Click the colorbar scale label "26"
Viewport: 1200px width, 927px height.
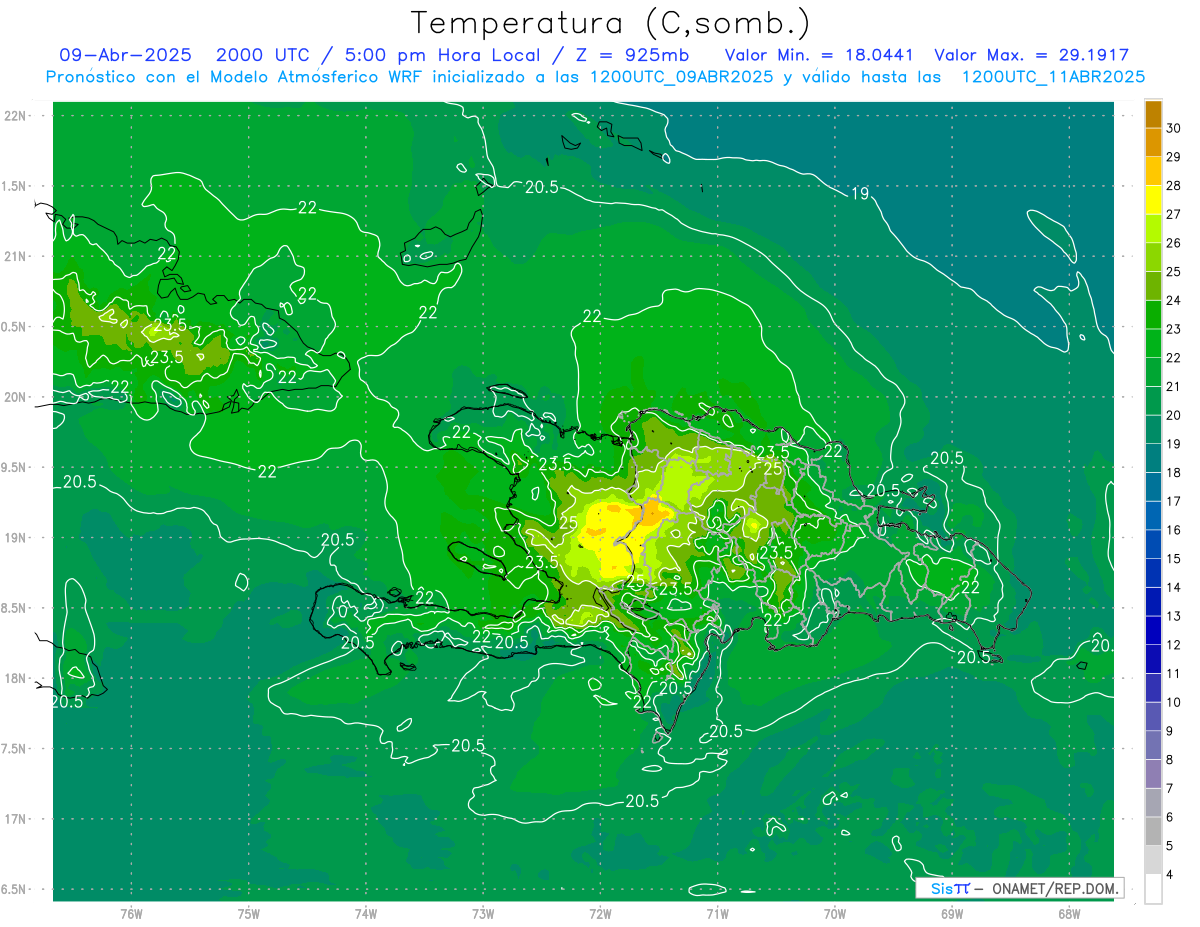[1174, 243]
